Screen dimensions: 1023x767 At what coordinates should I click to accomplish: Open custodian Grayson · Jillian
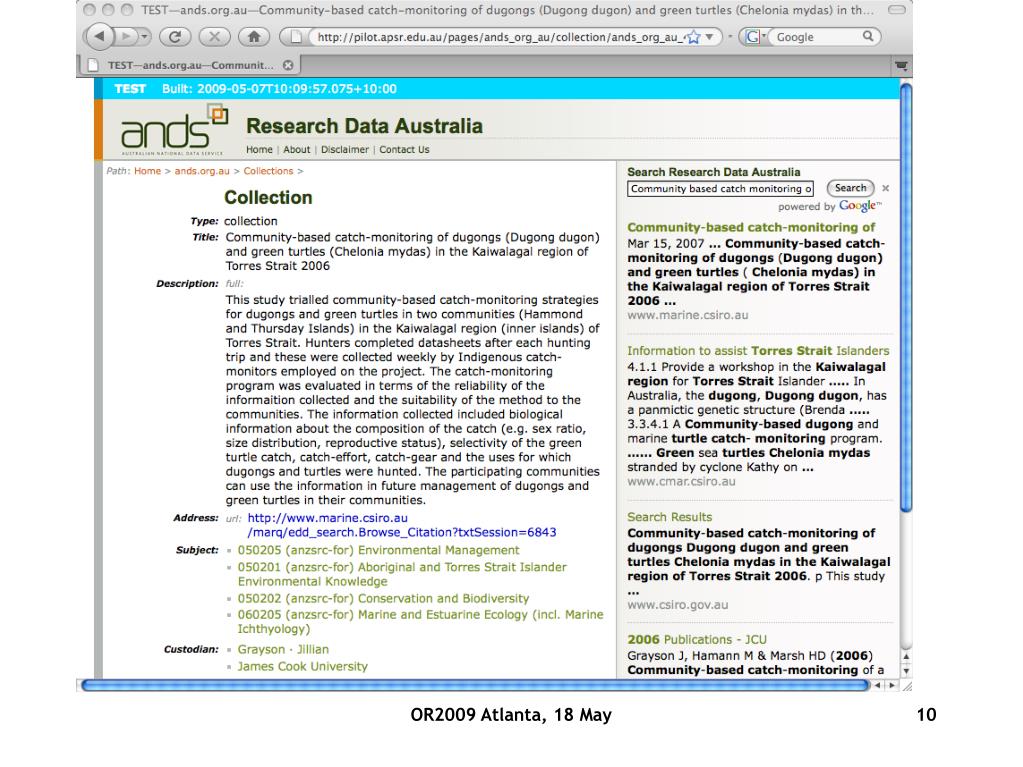point(283,649)
